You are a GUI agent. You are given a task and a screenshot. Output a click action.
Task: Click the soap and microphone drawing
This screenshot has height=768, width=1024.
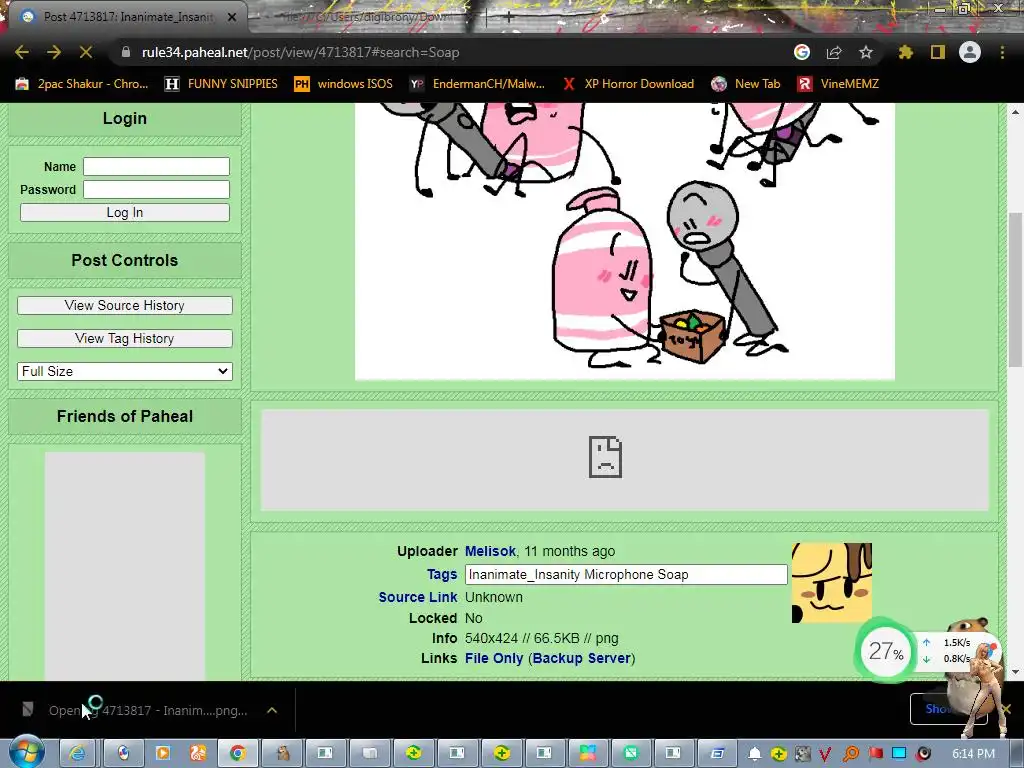(x=624, y=242)
